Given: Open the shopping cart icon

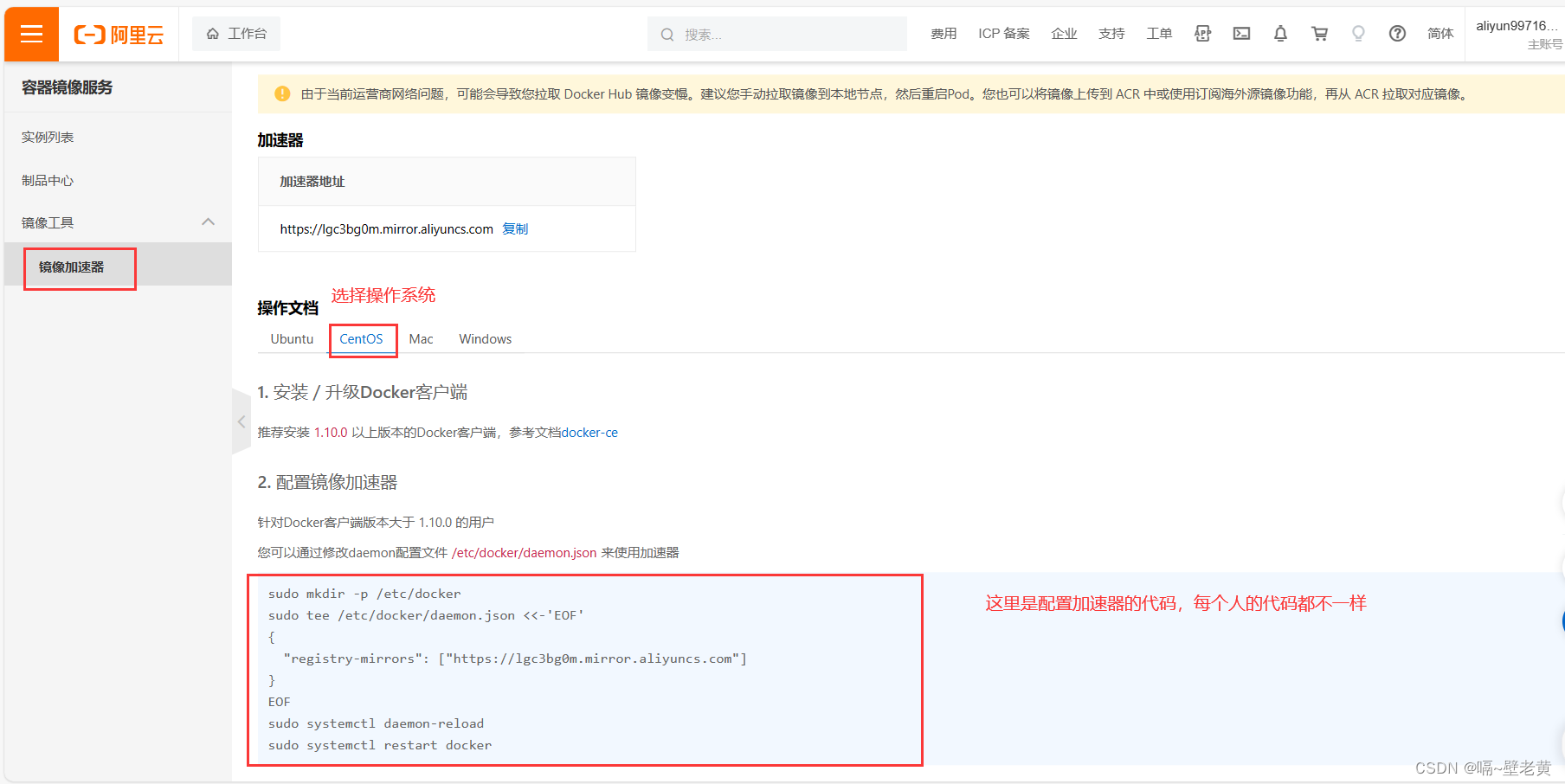Looking at the screenshot, I should tap(1319, 34).
